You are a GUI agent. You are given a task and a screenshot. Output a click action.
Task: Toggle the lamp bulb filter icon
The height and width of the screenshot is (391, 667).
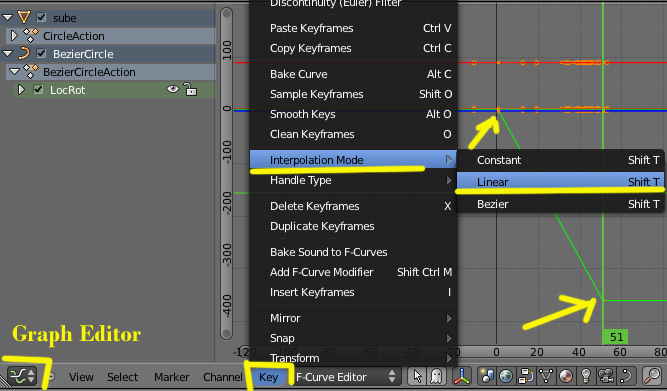point(586,377)
